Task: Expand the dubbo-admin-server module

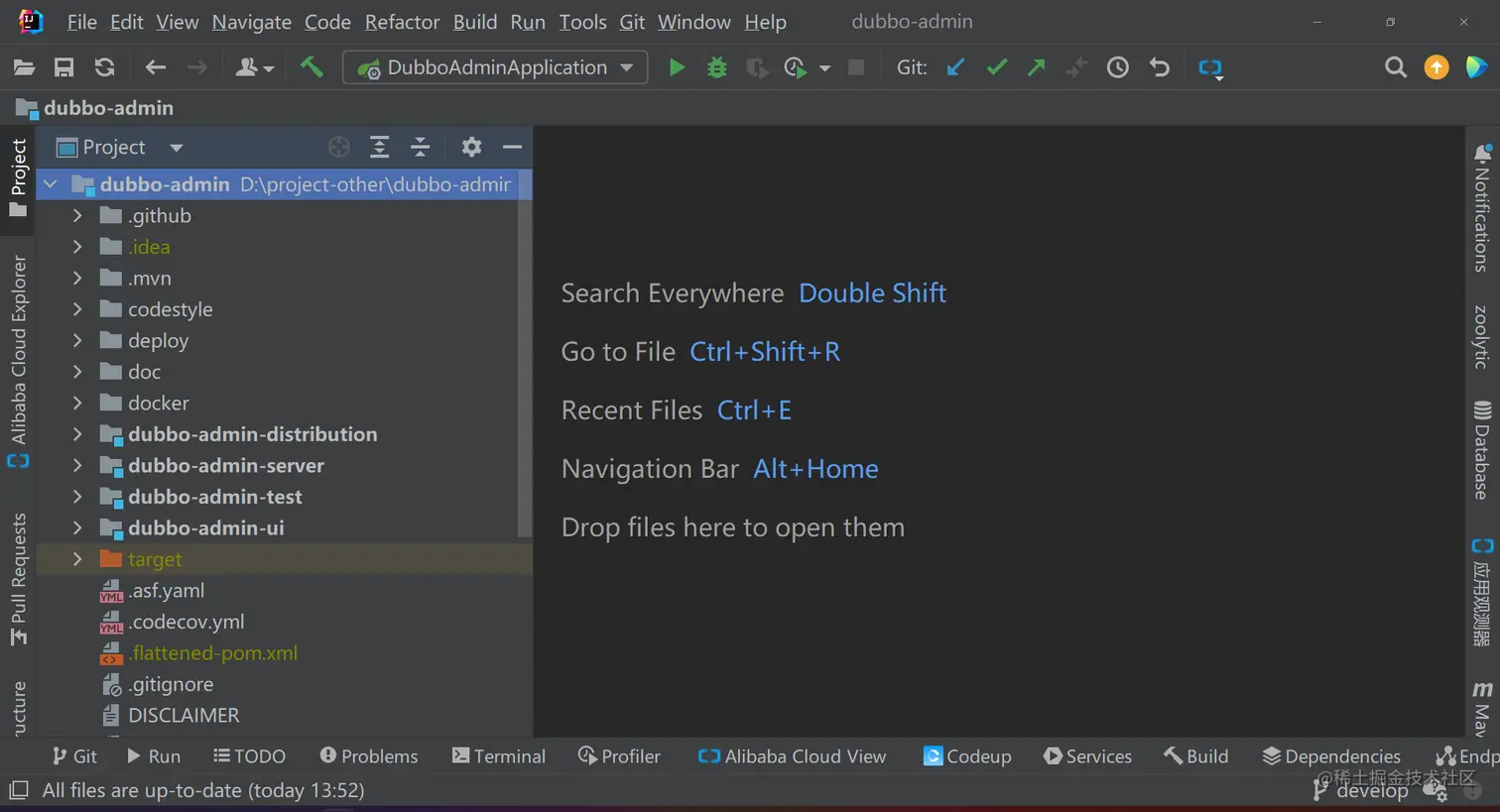Action: pos(77,465)
